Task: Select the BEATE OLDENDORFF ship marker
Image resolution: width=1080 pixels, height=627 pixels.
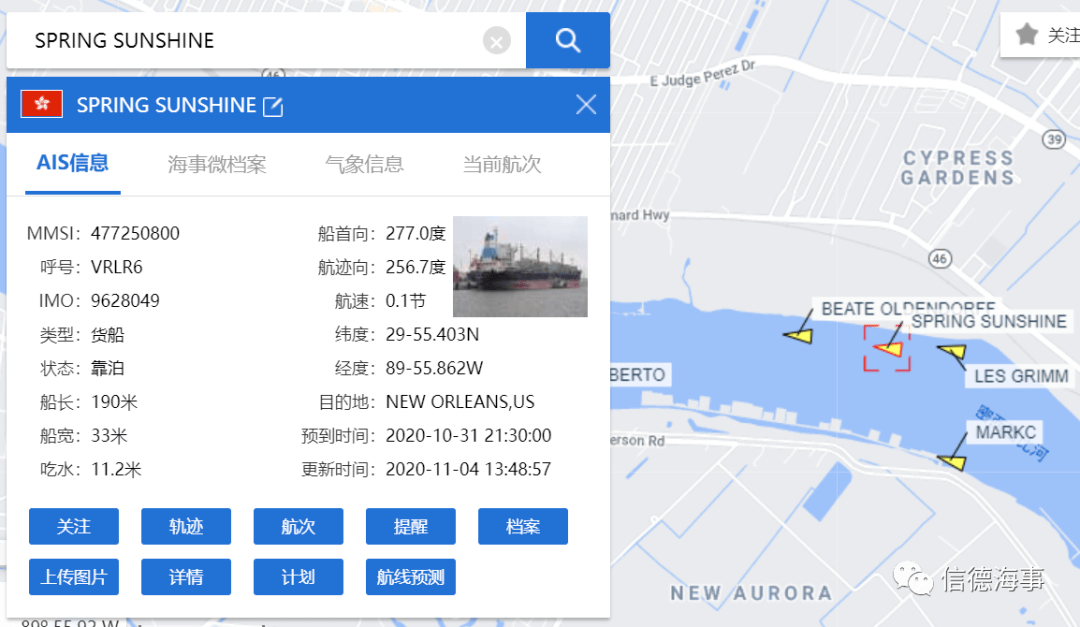Action: click(800, 336)
